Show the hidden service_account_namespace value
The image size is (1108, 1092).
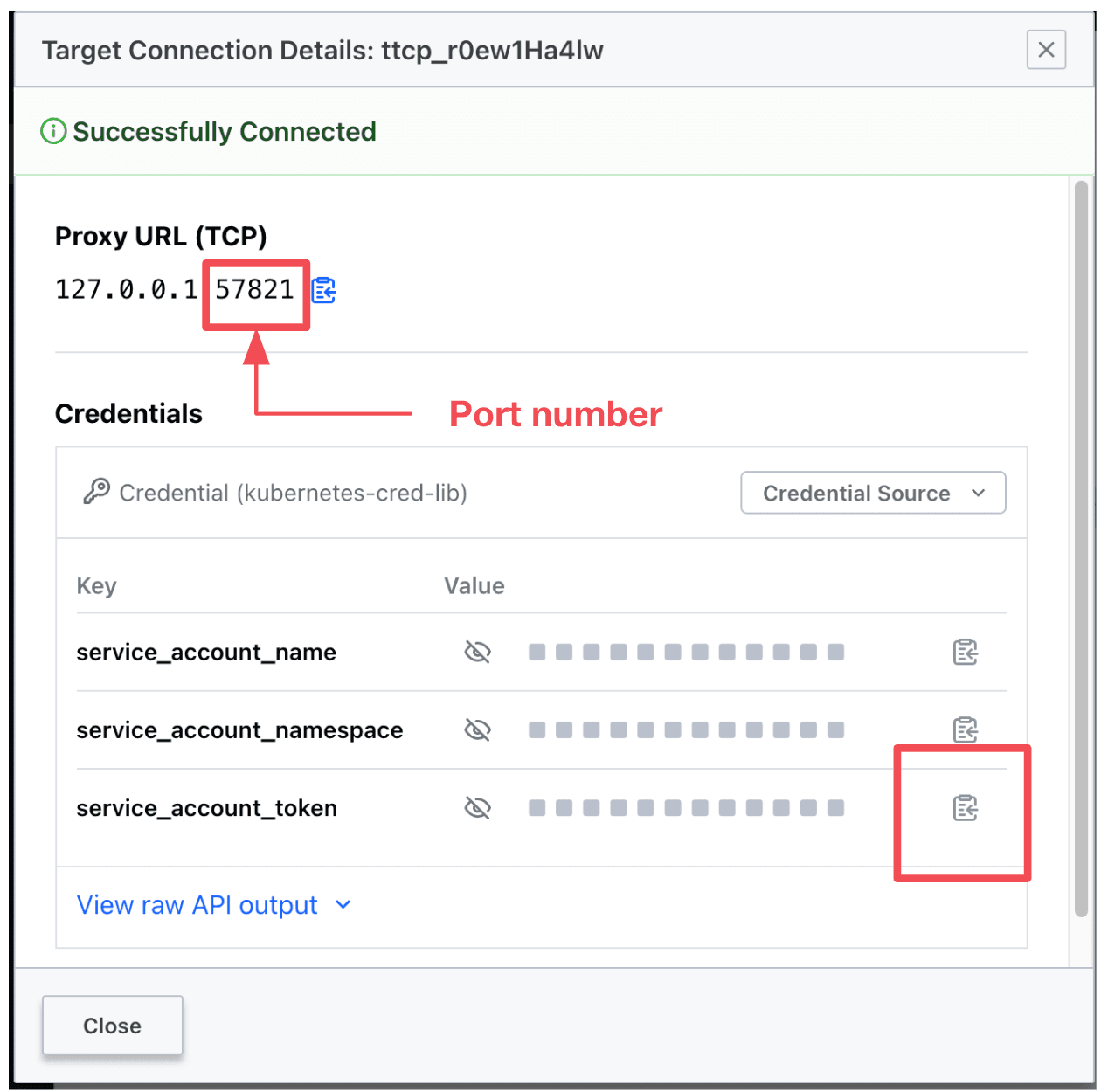(477, 729)
